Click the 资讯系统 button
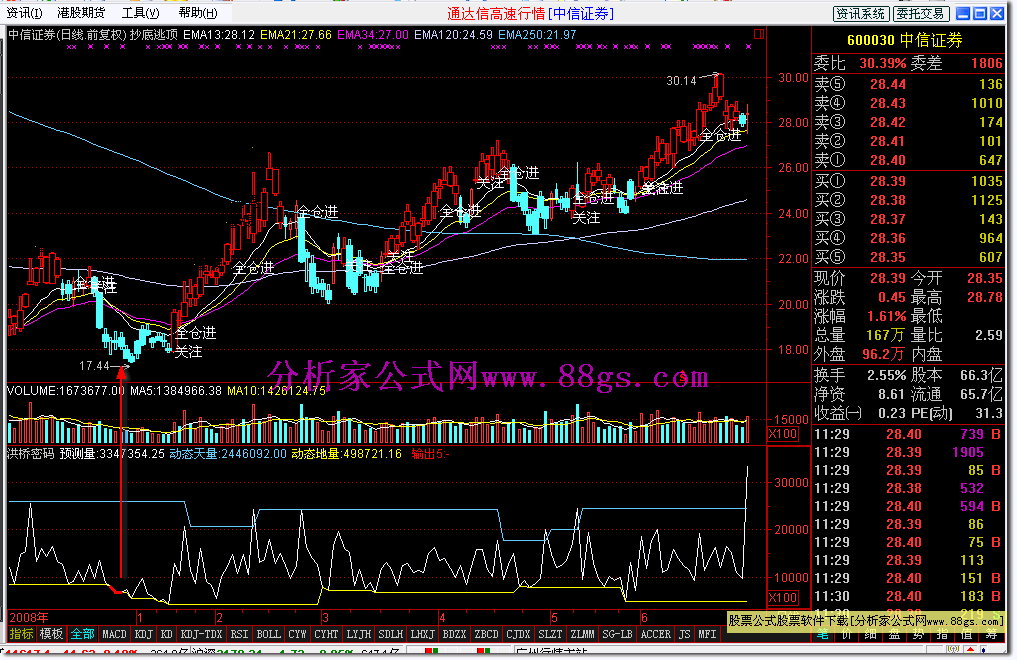This screenshot has width=1017, height=660. 860,14
